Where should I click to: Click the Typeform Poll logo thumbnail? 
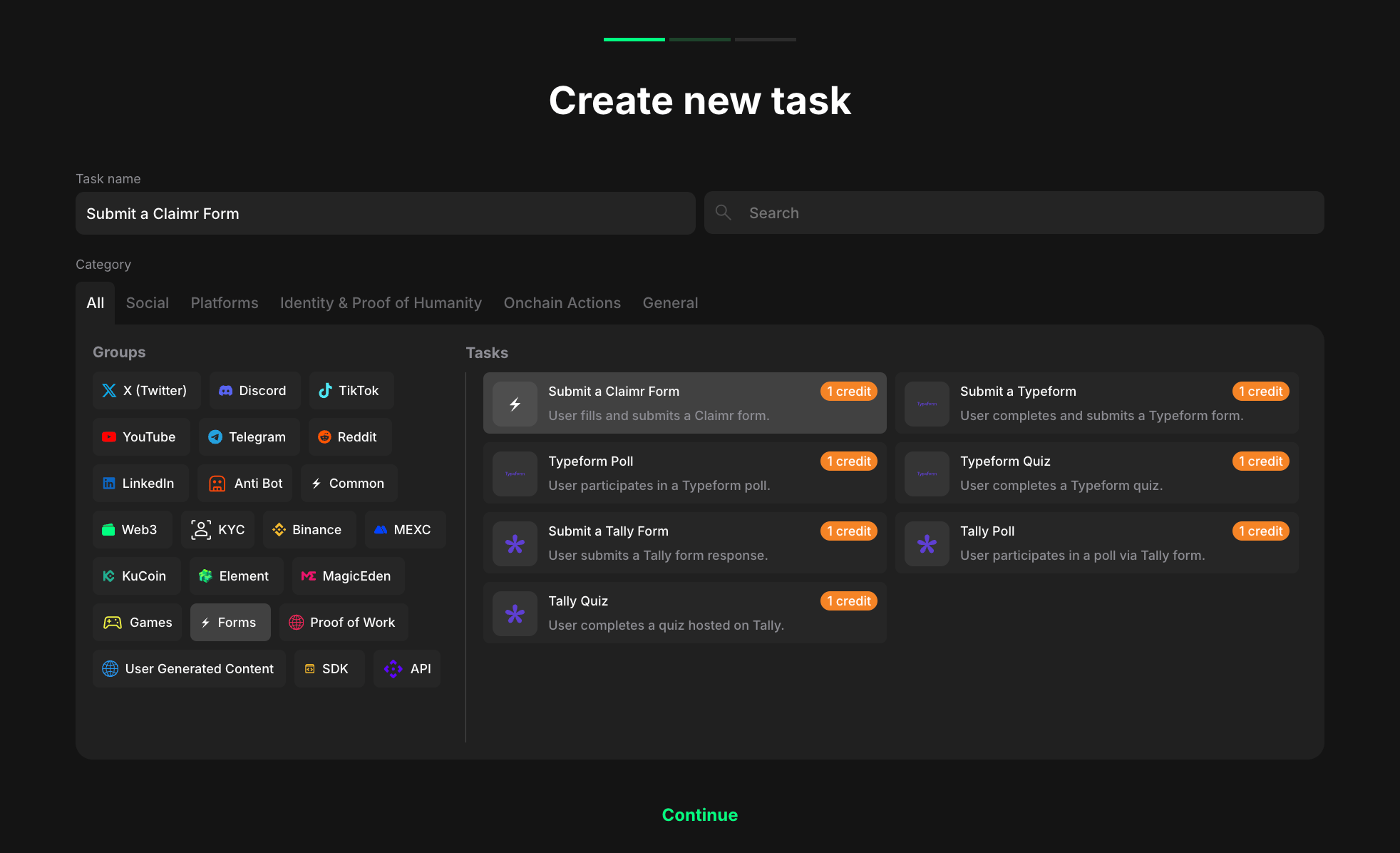click(515, 474)
